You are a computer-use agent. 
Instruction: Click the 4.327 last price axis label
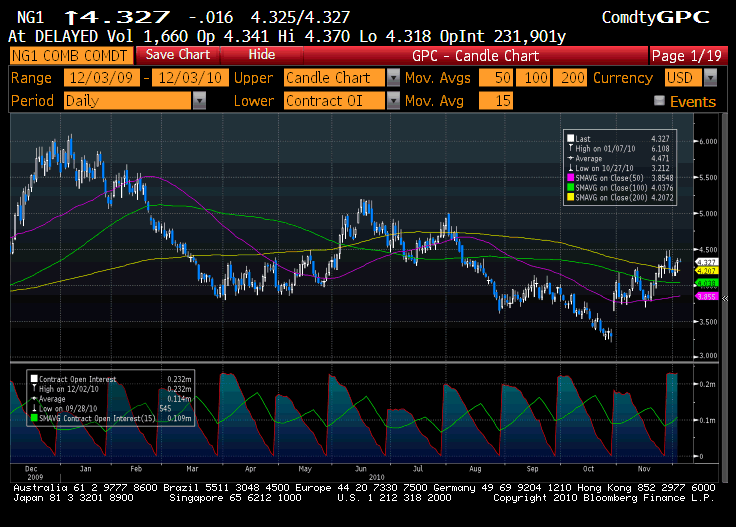[x=708, y=261]
